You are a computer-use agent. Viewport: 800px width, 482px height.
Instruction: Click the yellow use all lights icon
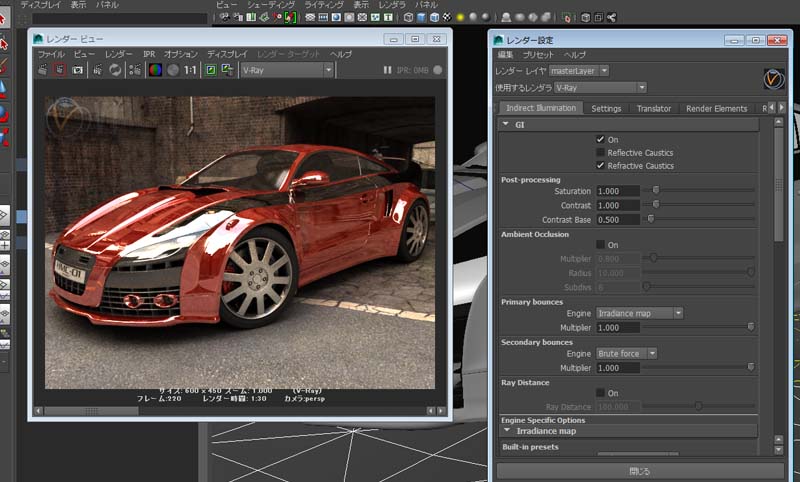click(x=460, y=17)
